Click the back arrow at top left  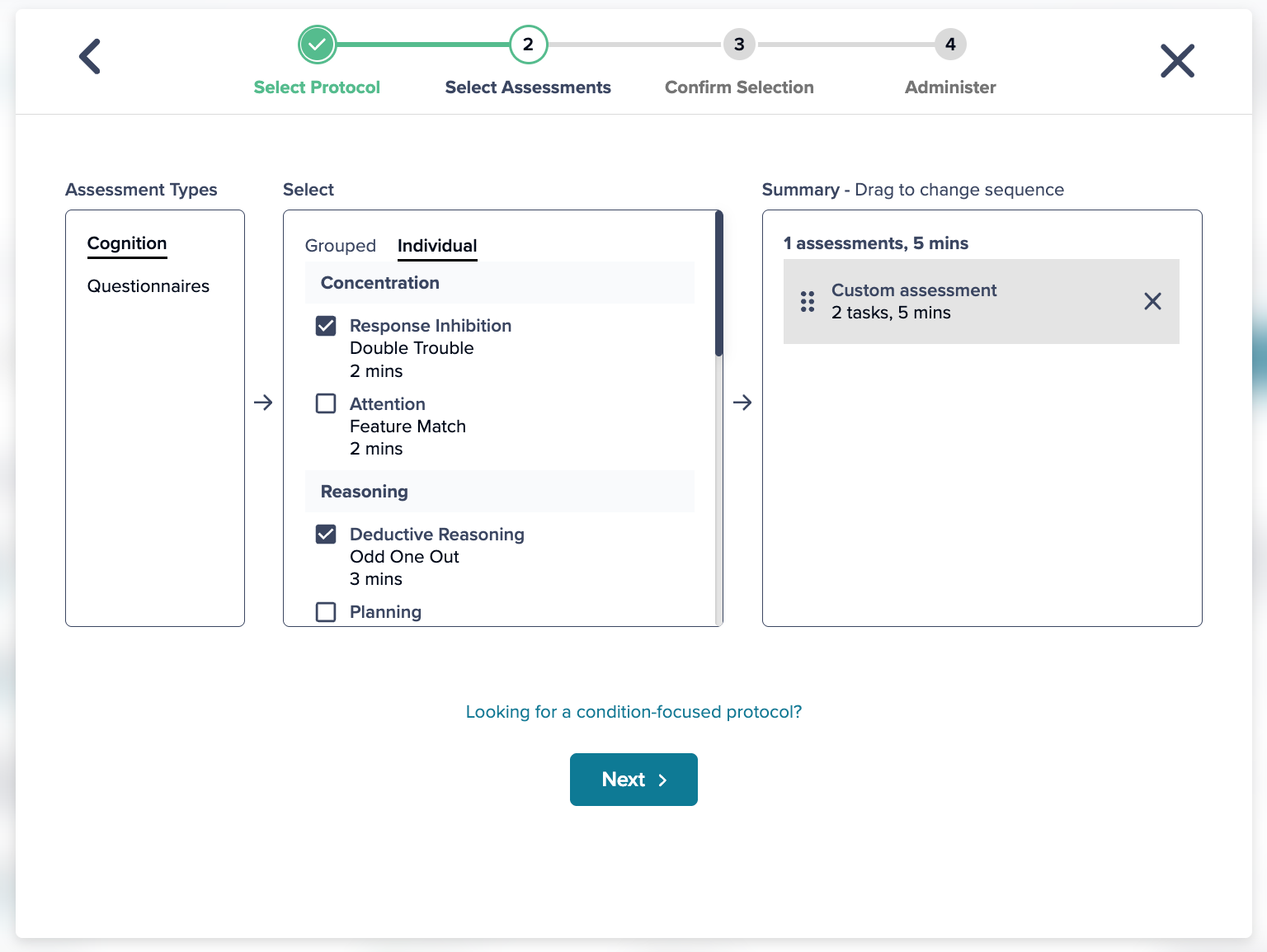89,56
